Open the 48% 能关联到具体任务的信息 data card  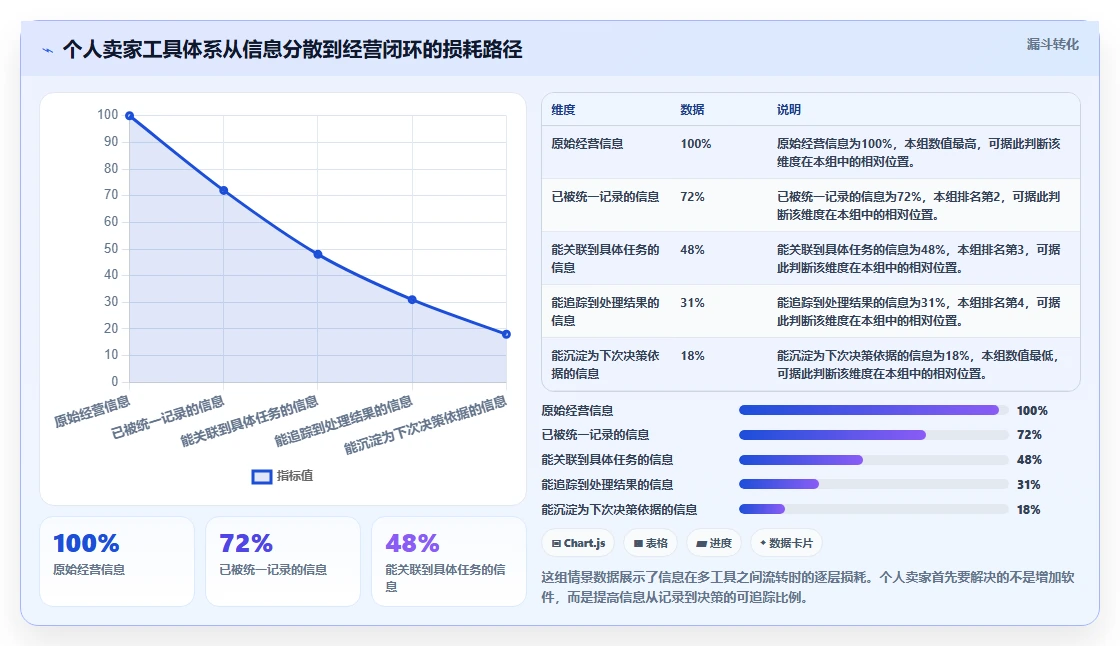449,562
